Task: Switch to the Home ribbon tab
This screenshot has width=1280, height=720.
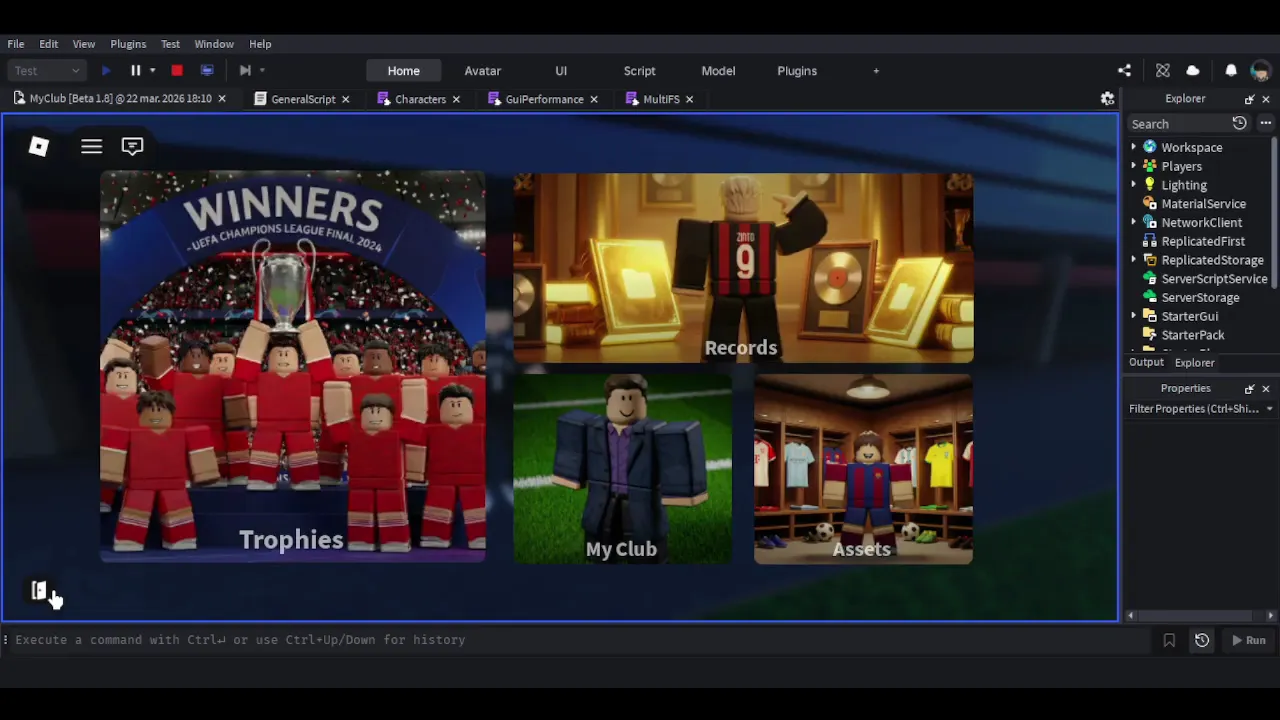Action: 404,71
